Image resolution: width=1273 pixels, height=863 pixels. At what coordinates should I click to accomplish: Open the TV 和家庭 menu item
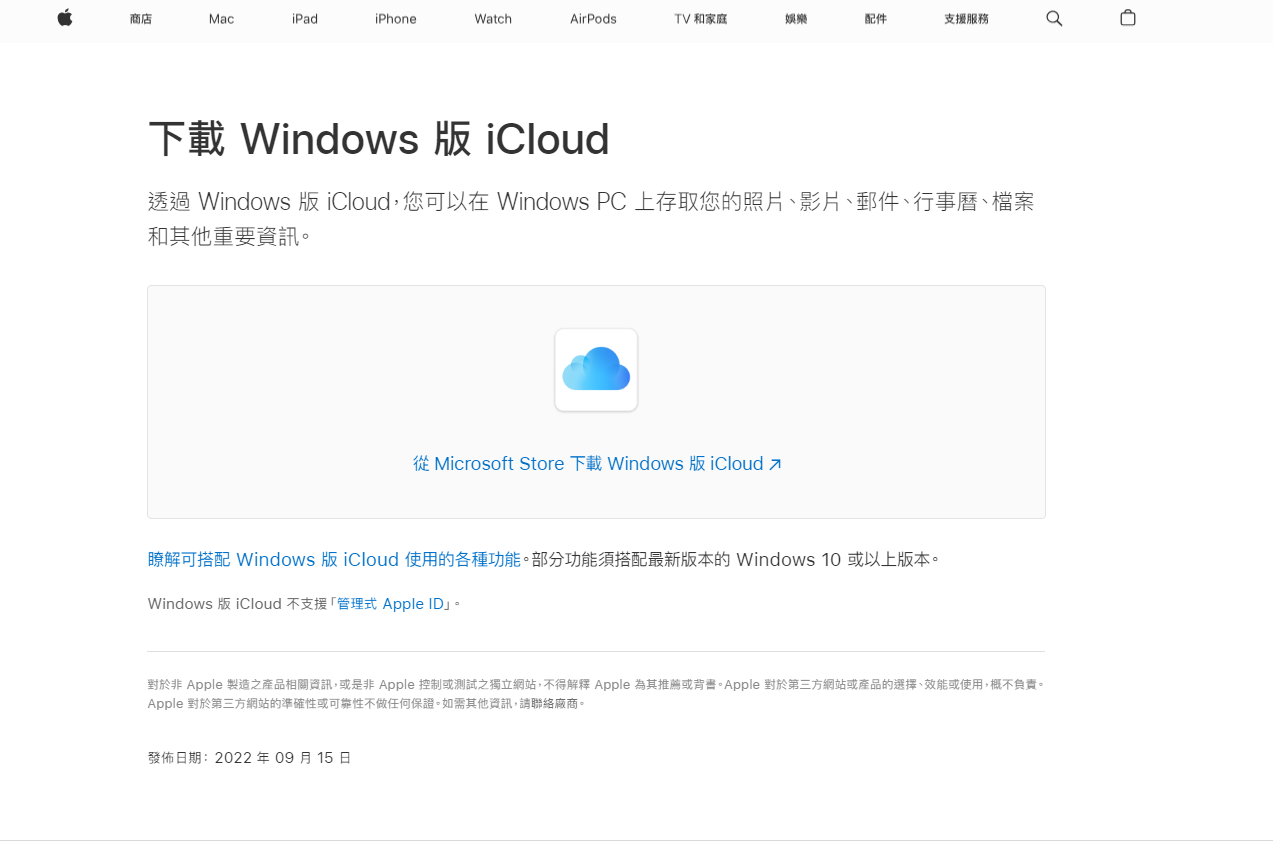tap(700, 19)
